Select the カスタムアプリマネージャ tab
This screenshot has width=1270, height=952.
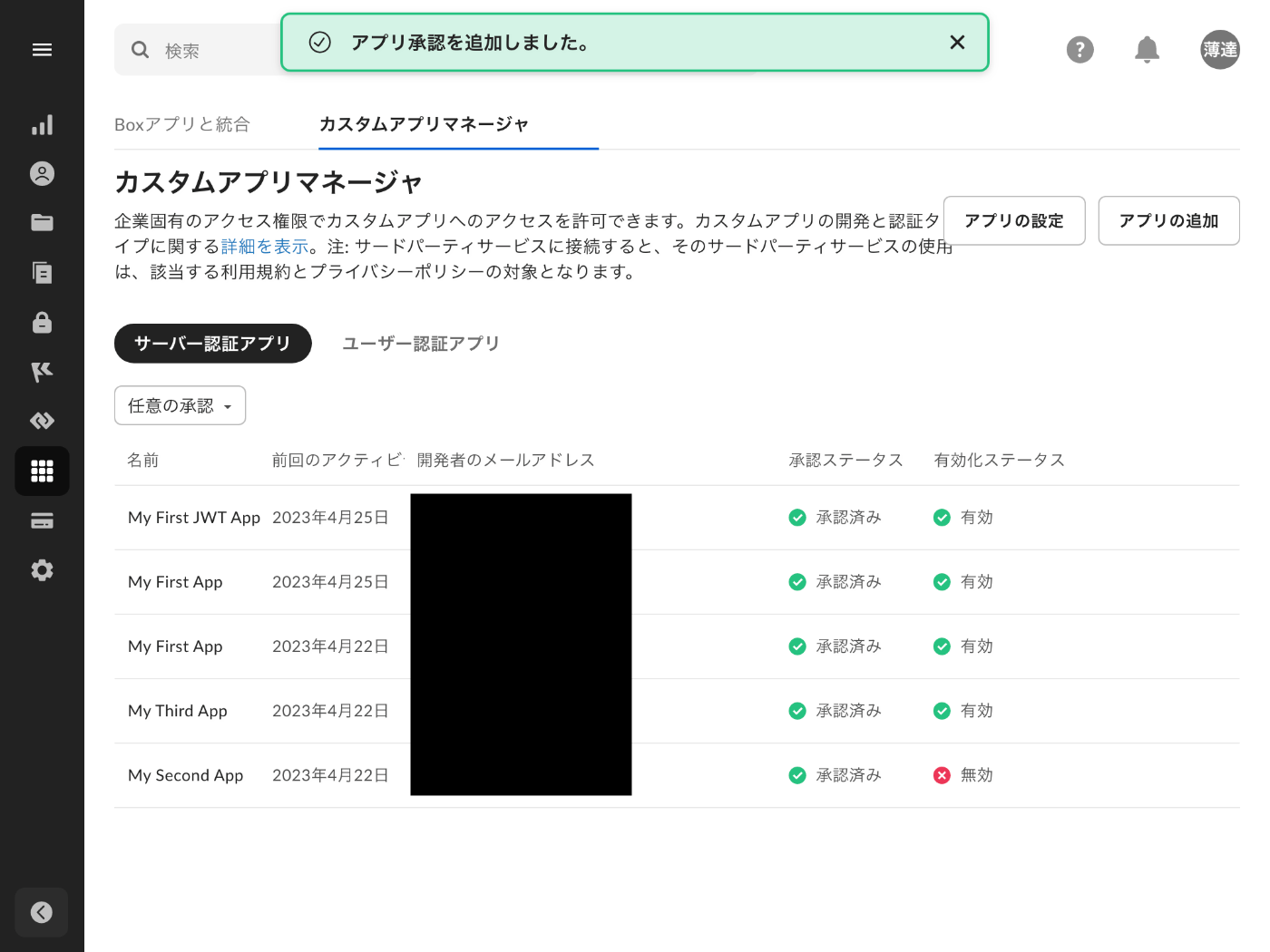(424, 124)
